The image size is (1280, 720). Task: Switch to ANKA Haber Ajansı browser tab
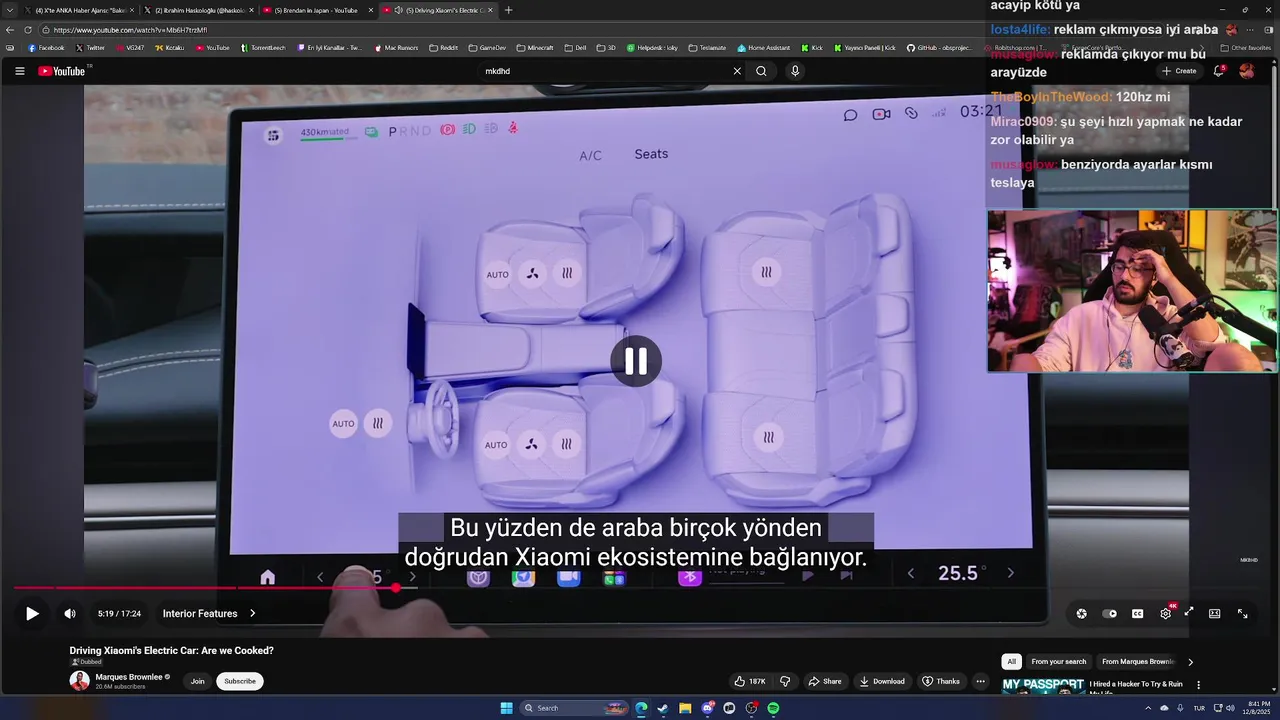79,10
